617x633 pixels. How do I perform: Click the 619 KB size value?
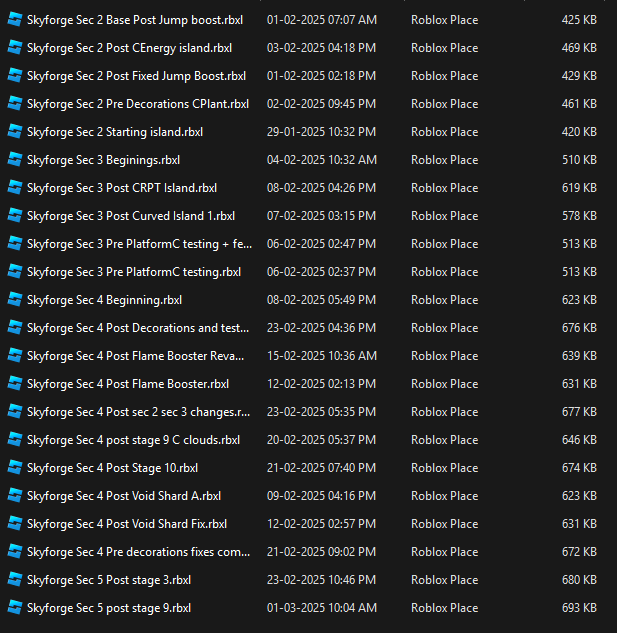point(579,188)
